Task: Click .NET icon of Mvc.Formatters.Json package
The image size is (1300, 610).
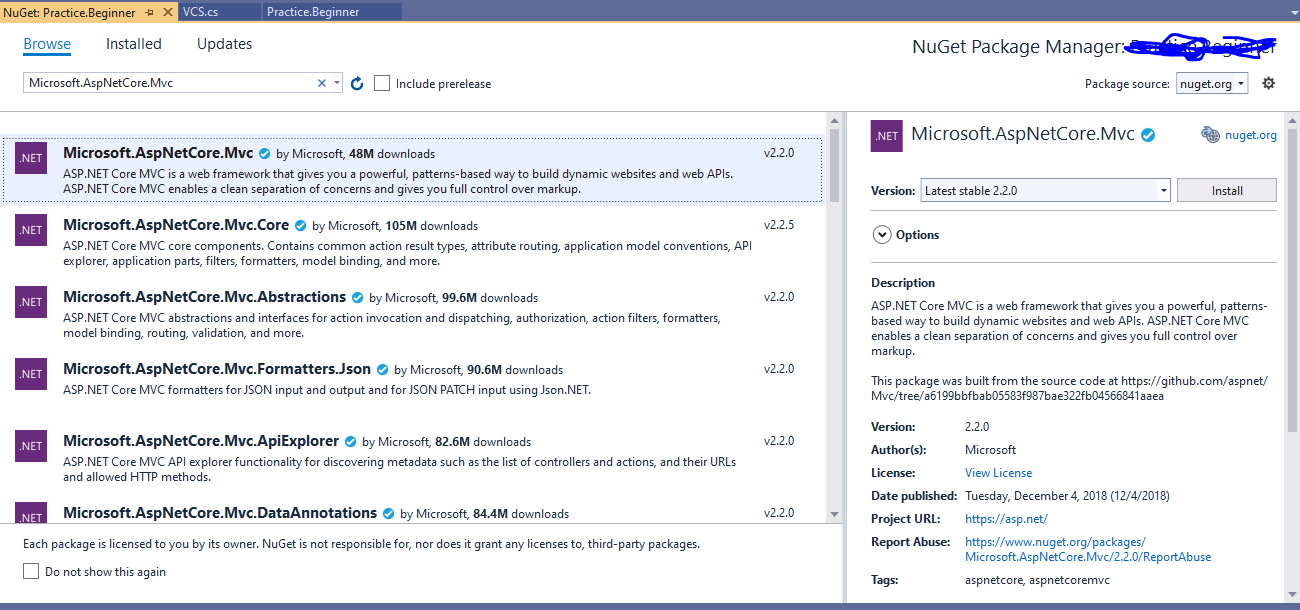Action: (x=31, y=374)
